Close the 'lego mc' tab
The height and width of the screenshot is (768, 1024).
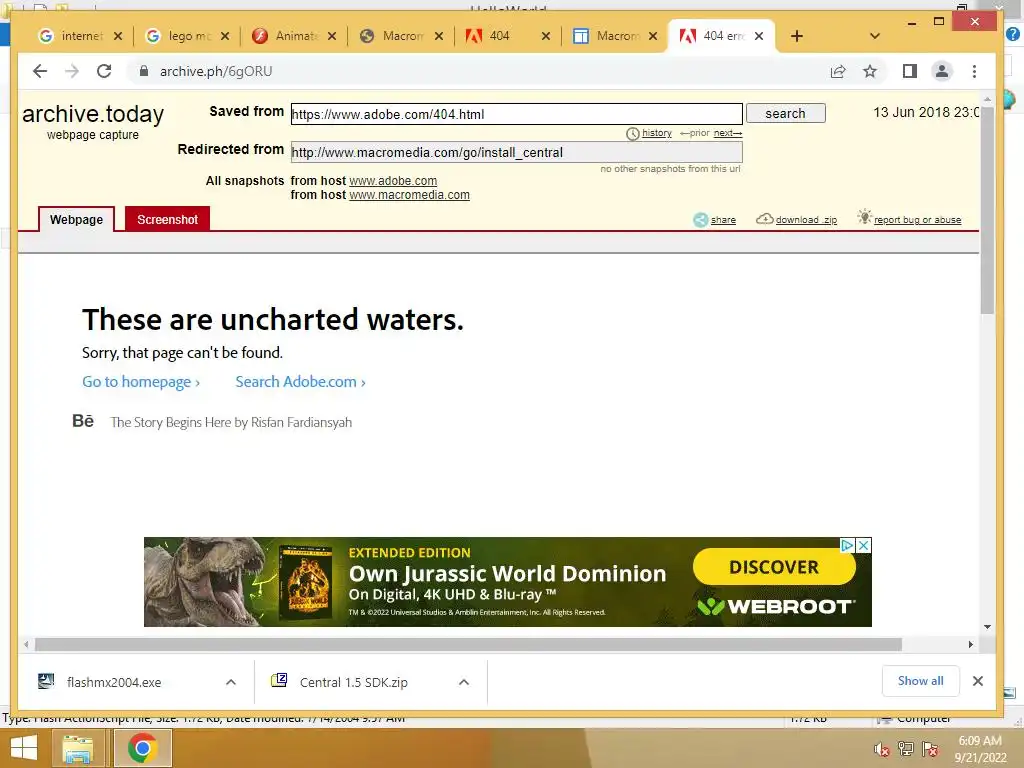tap(225, 36)
